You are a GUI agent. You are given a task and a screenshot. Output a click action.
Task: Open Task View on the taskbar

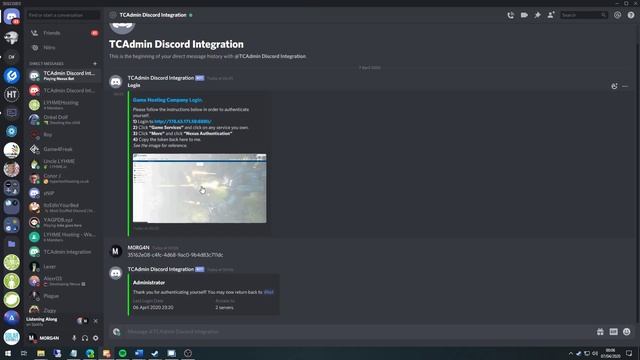pyautogui.click(x=24, y=353)
